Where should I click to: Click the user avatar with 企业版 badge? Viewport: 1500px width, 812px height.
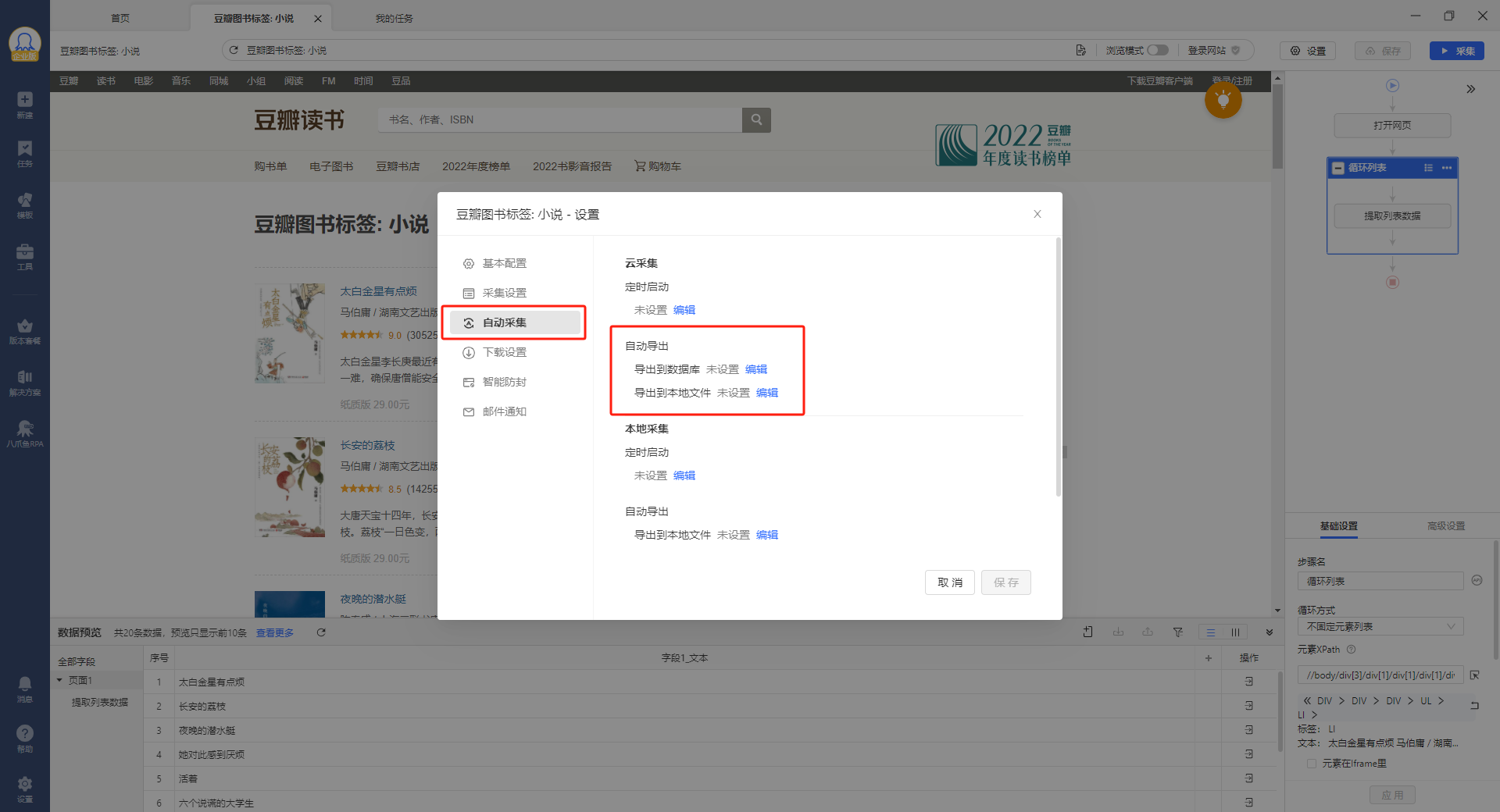coord(25,45)
